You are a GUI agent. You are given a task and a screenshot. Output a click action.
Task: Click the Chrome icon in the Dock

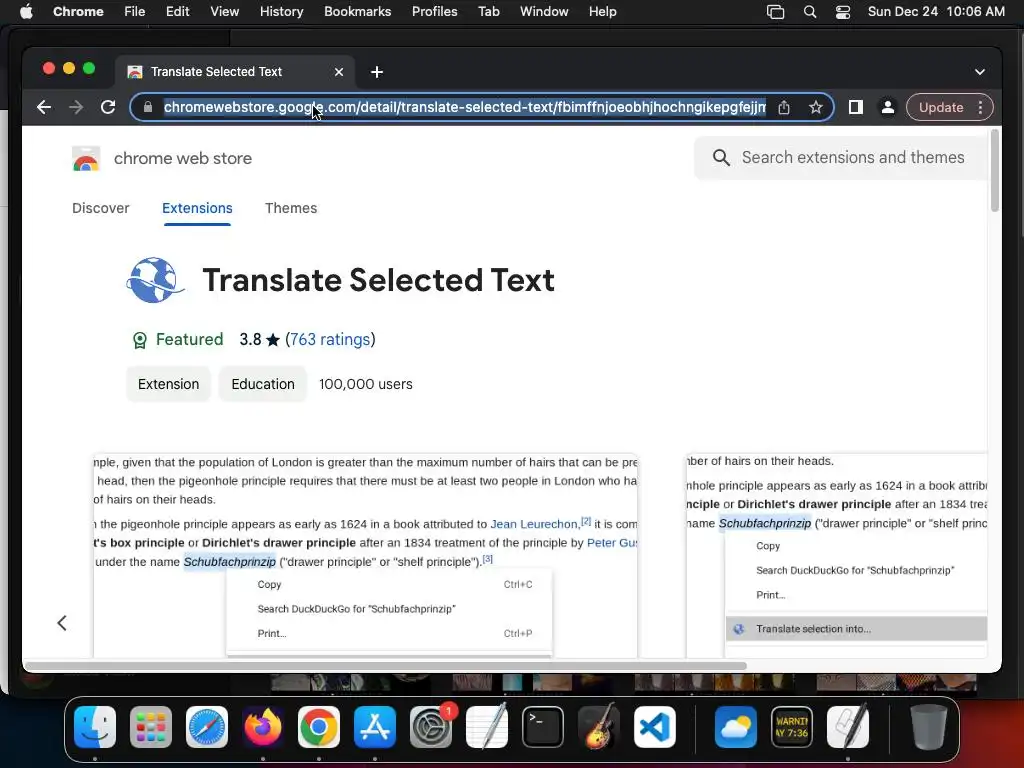pos(319,727)
